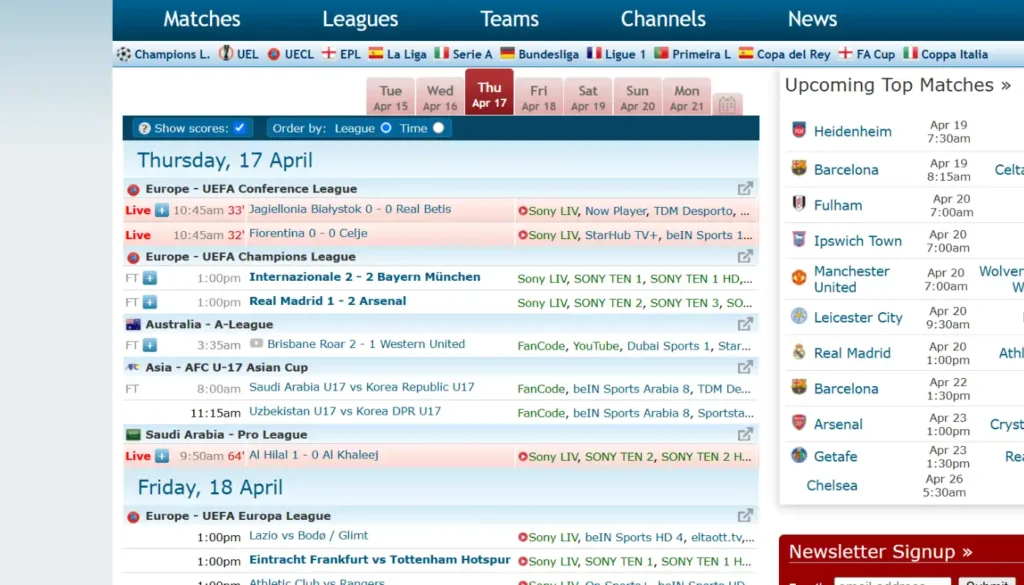This screenshot has width=1024, height=585.
Task: Click the Show scores help question-mark icon
Action: (x=144, y=128)
